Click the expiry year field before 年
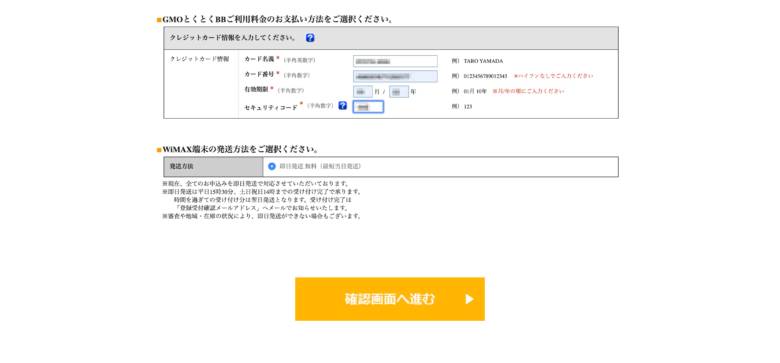Screen dimensions: 780x363 coord(399,91)
